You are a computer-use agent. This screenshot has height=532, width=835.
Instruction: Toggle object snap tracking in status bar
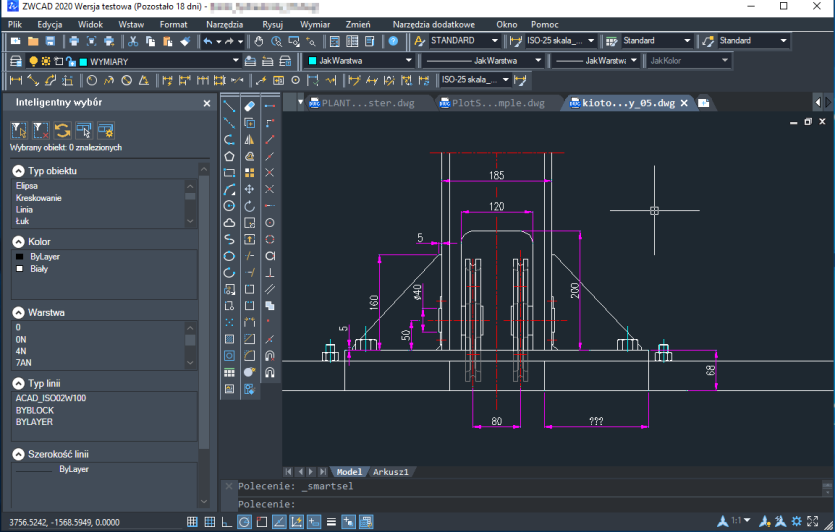[x=279, y=522]
